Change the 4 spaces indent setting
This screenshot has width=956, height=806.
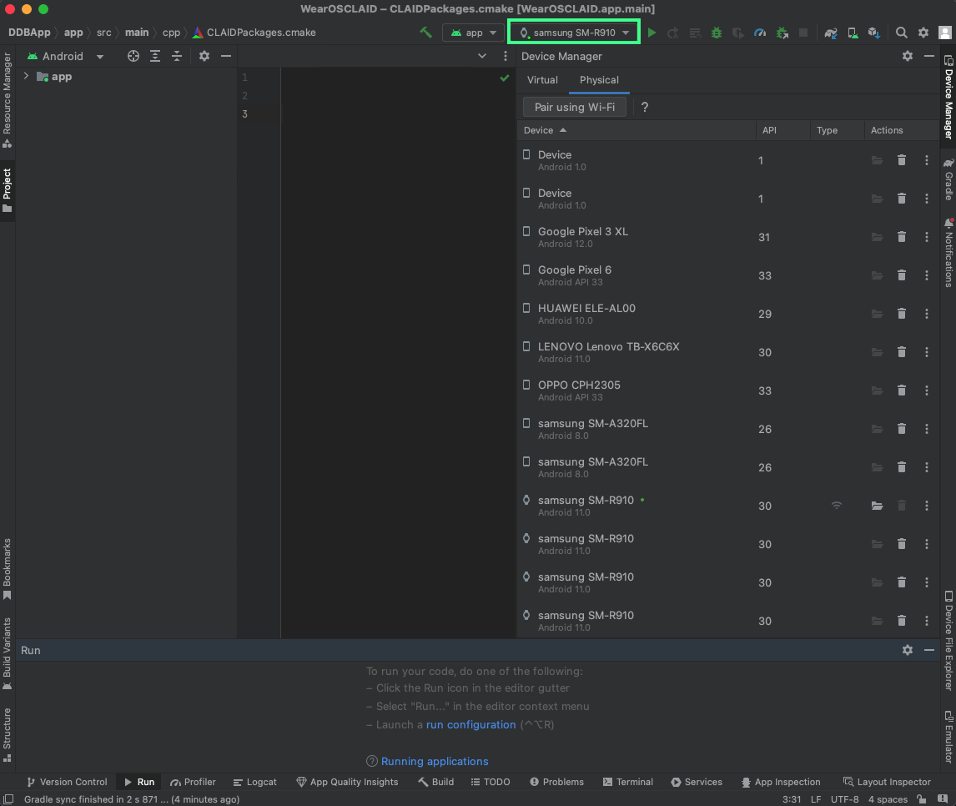point(888,799)
